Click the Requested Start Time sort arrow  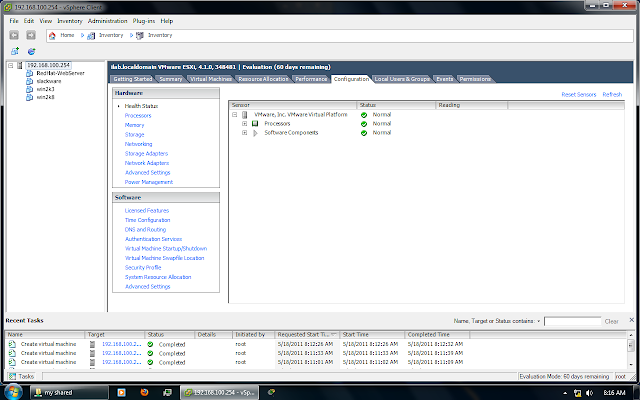pyautogui.click(x=333, y=334)
